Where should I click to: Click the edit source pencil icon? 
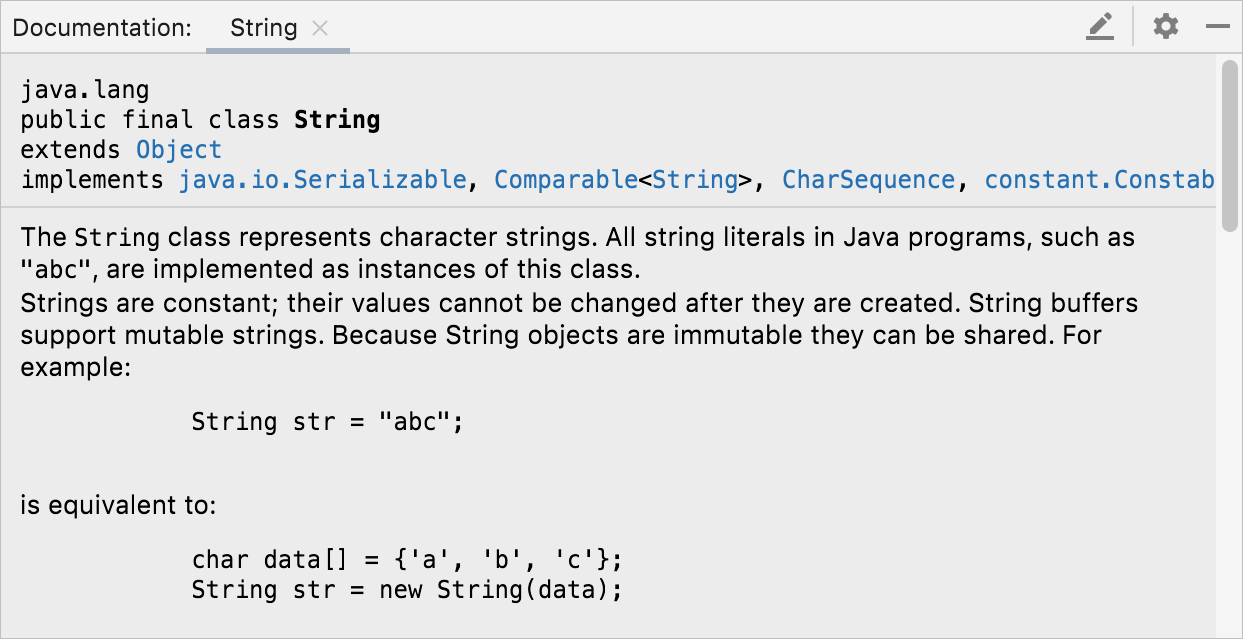[x=1099, y=27]
